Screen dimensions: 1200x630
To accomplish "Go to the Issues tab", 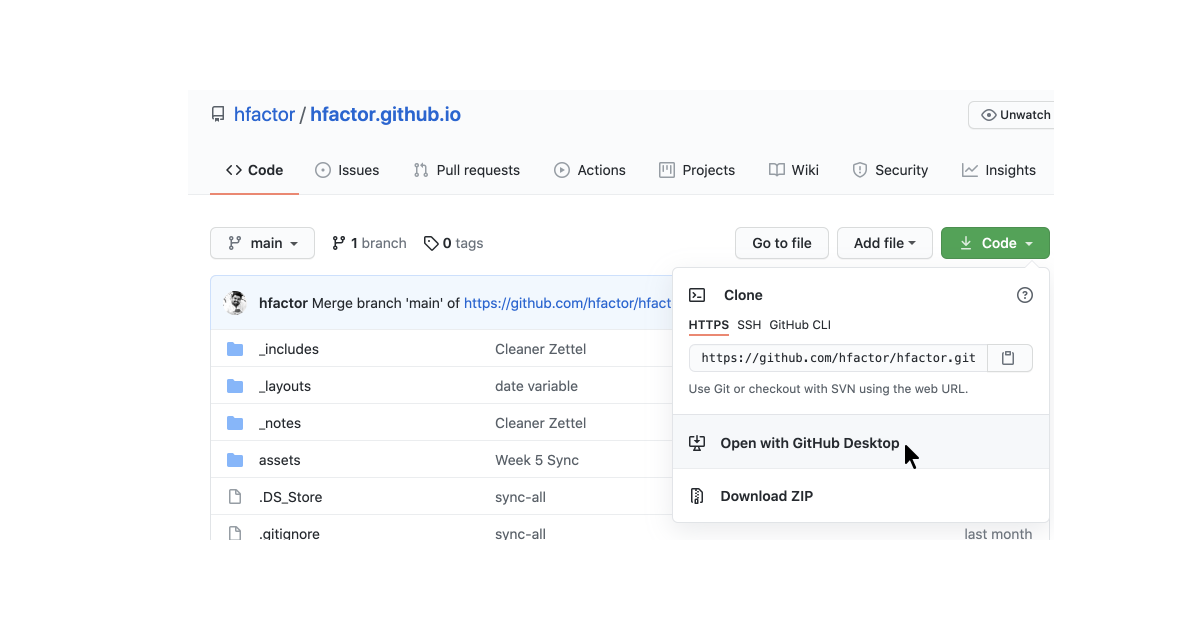I will pos(347,170).
